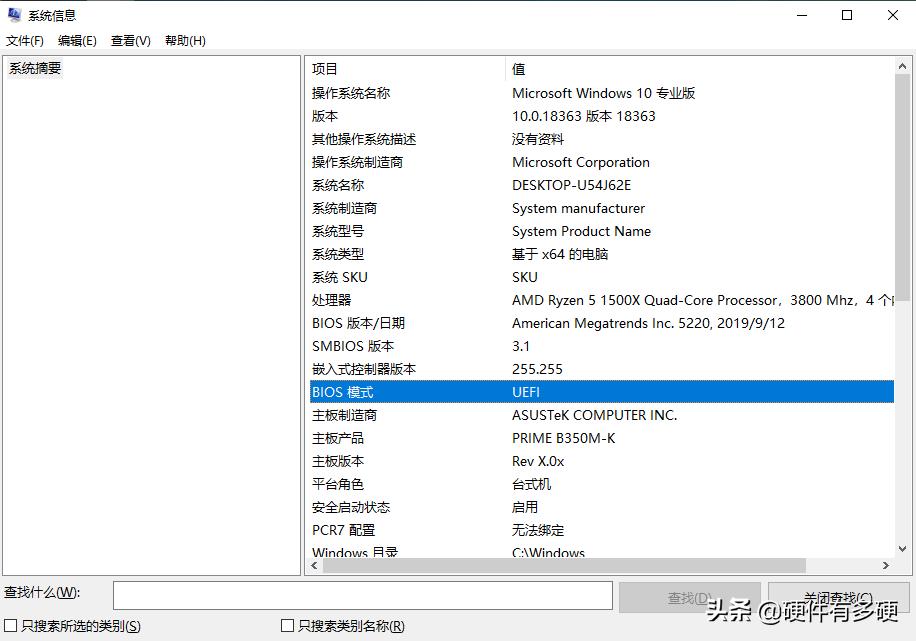Click the 查找(D) button

click(x=689, y=596)
